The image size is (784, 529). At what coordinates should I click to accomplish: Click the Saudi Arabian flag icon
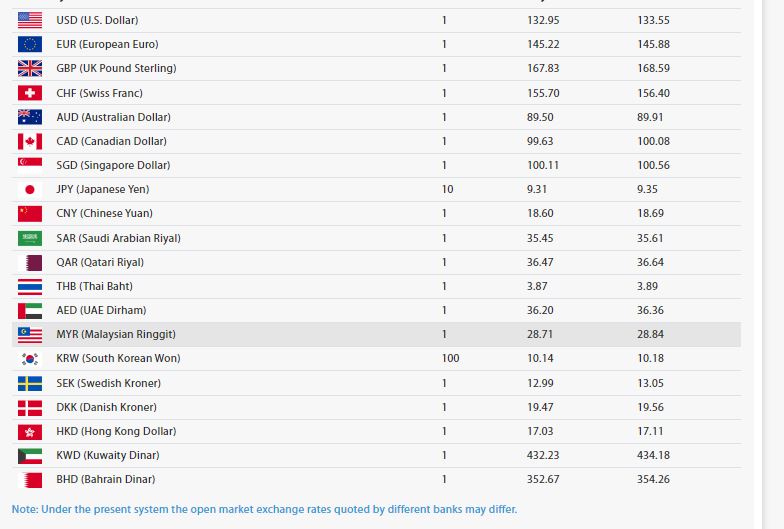[x=30, y=238]
